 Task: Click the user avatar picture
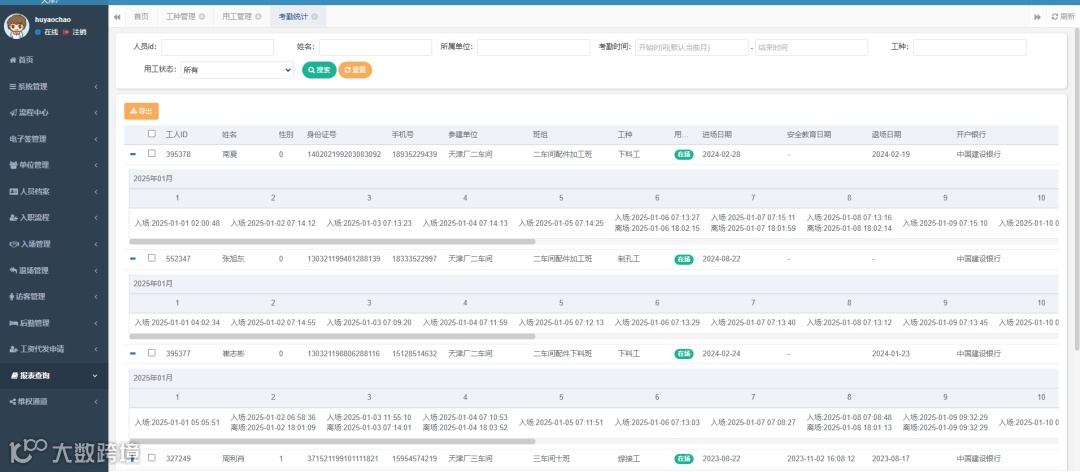[x=16, y=26]
